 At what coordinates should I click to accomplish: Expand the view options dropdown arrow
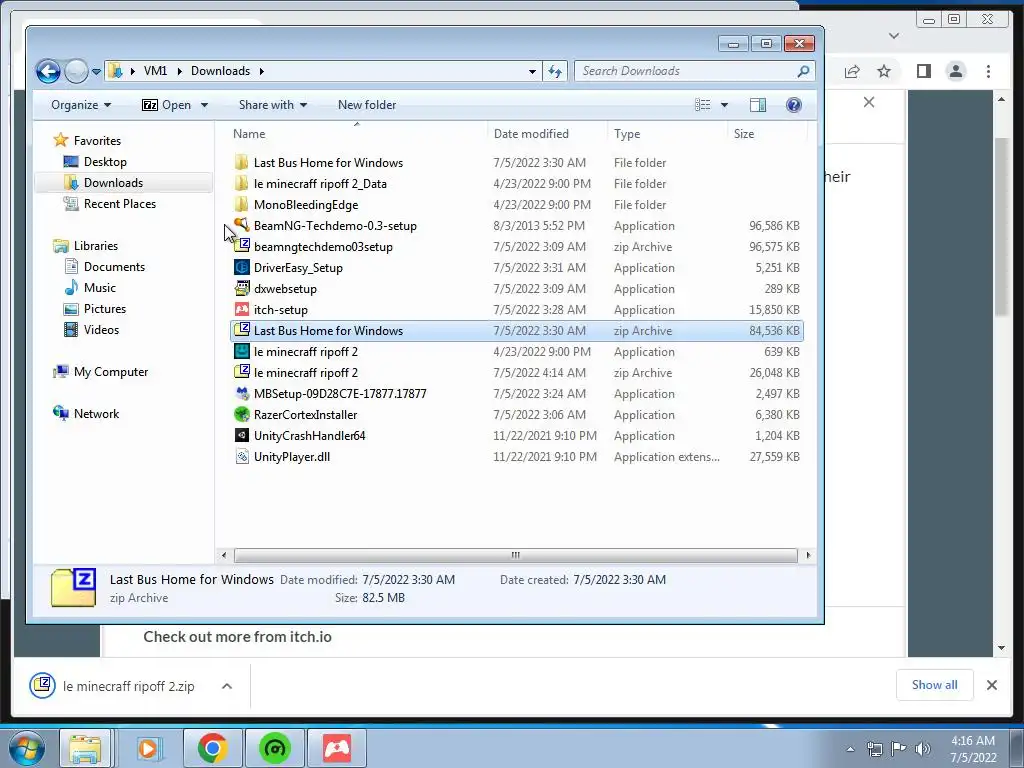pyautogui.click(x=724, y=105)
